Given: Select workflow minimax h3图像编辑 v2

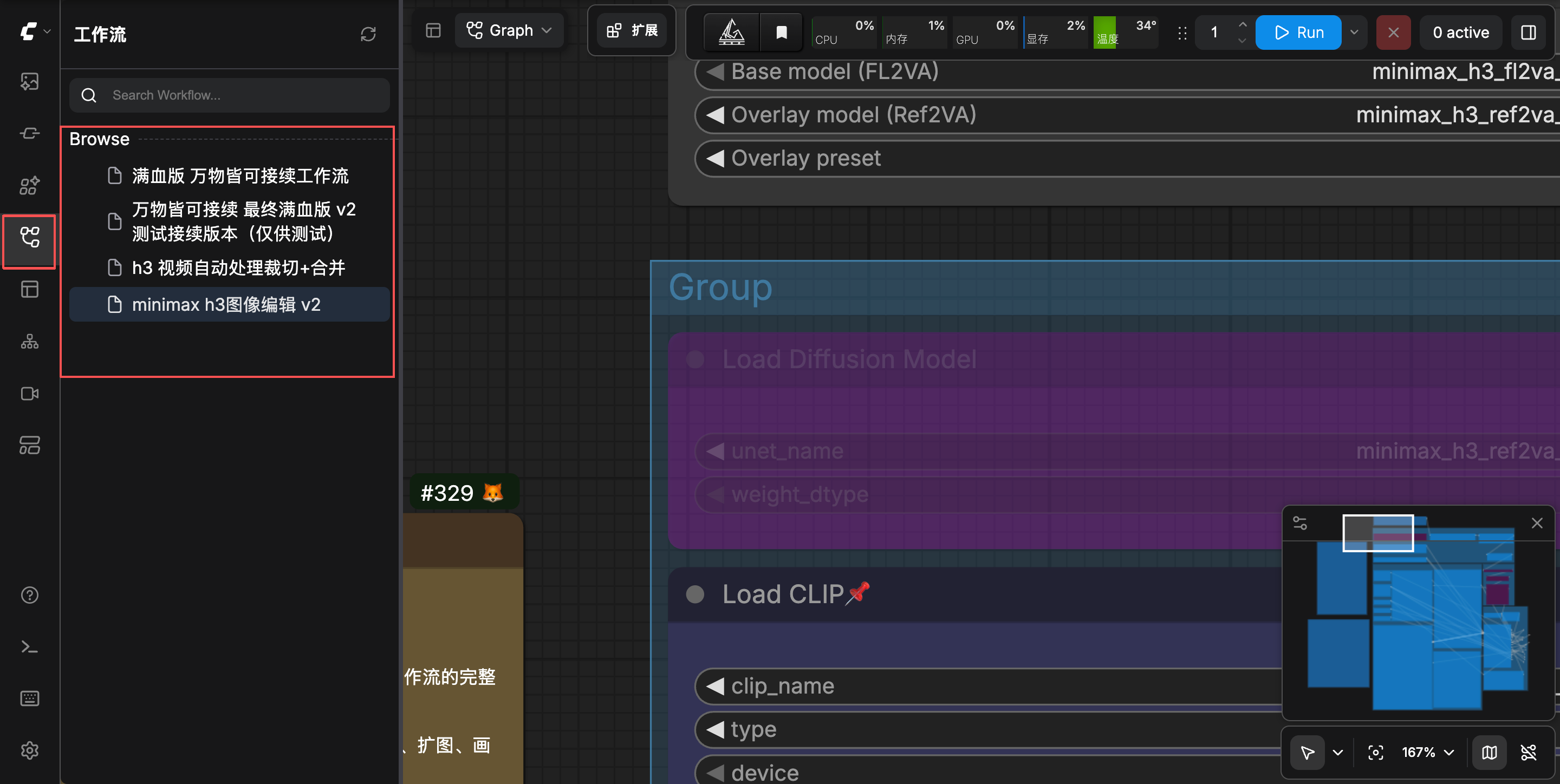Looking at the screenshot, I should [230, 304].
